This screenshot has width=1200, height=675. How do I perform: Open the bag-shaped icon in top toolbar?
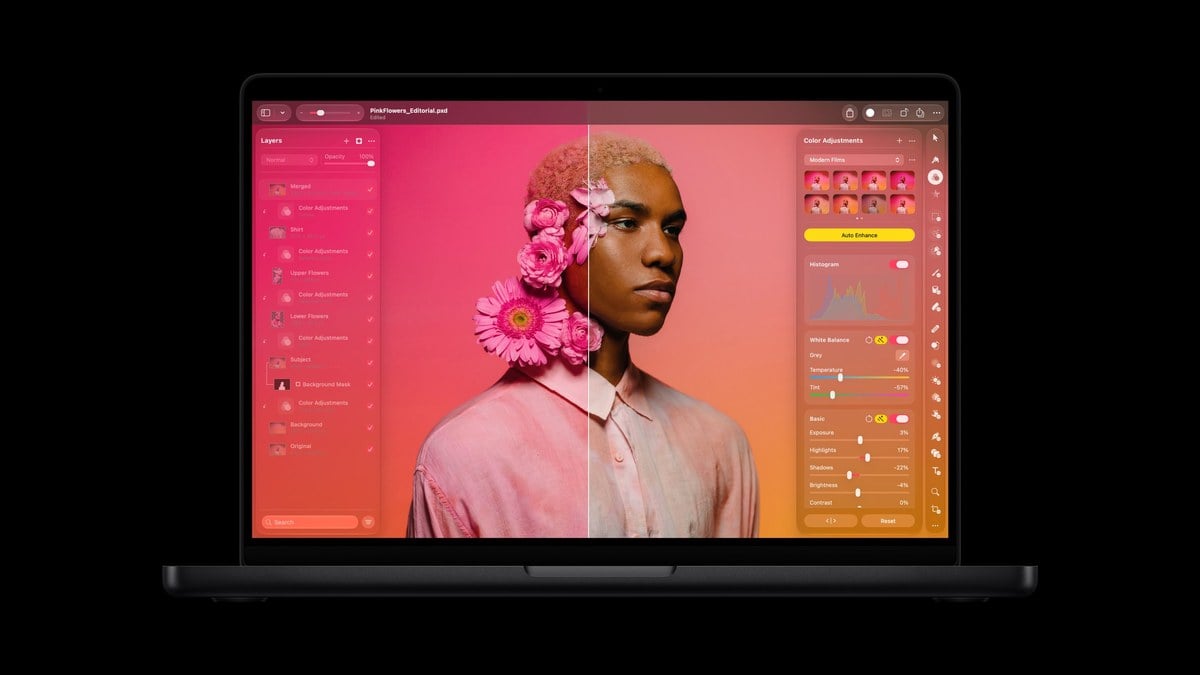point(849,113)
